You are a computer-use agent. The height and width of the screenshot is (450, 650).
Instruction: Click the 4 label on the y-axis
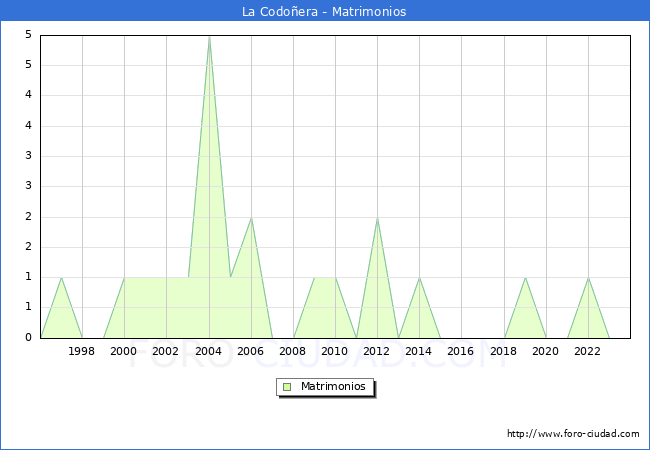tap(29, 96)
